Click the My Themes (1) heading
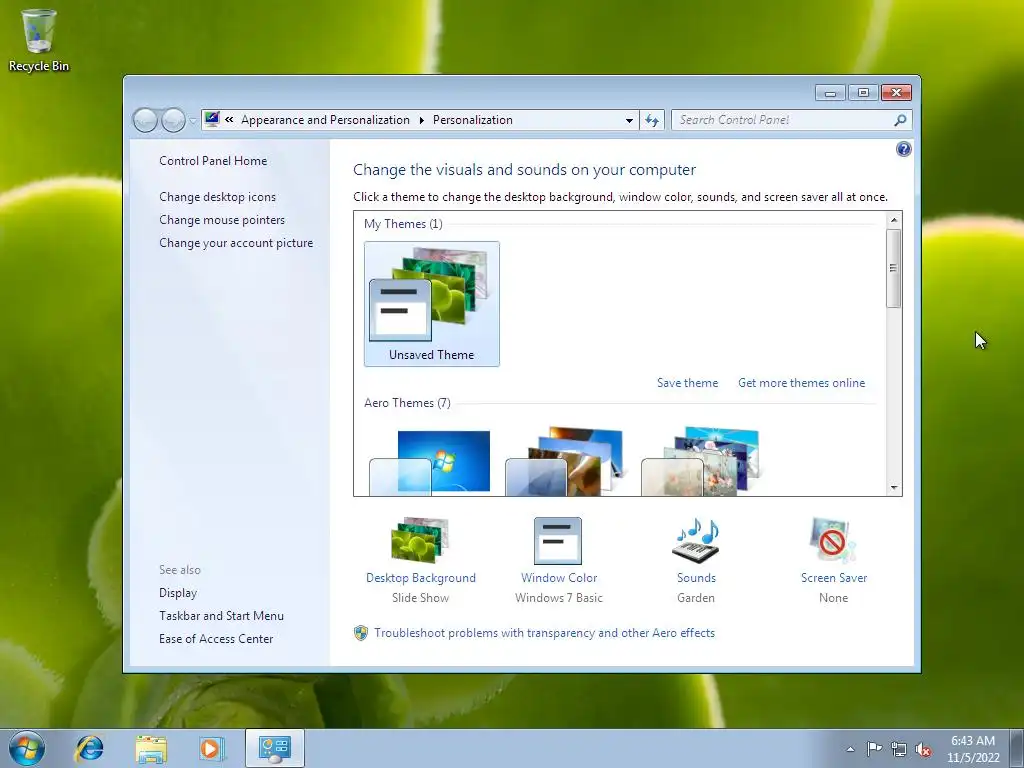1024x768 pixels. coord(403,224)
